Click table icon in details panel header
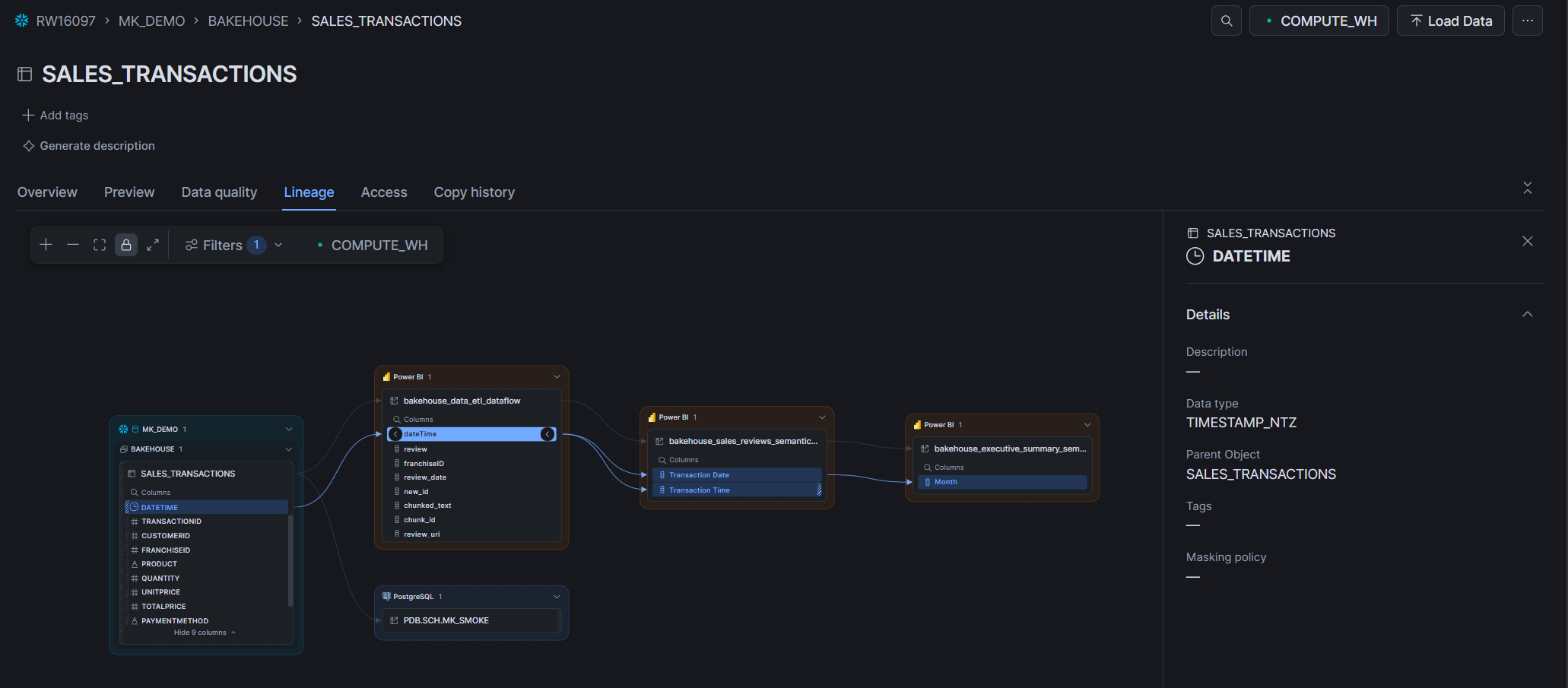 tap(1193, 233)
